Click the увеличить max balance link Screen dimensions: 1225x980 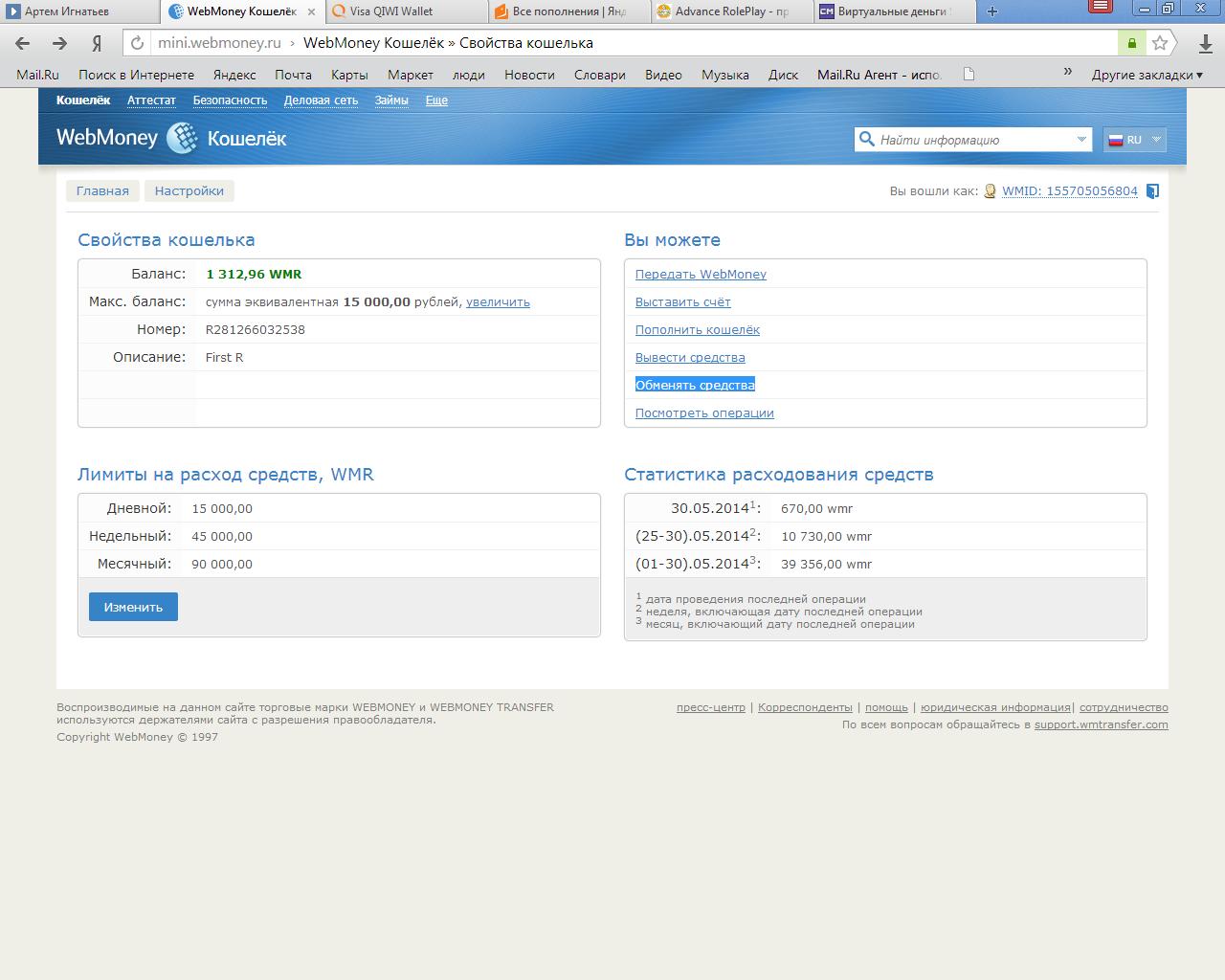coord(498,301)
